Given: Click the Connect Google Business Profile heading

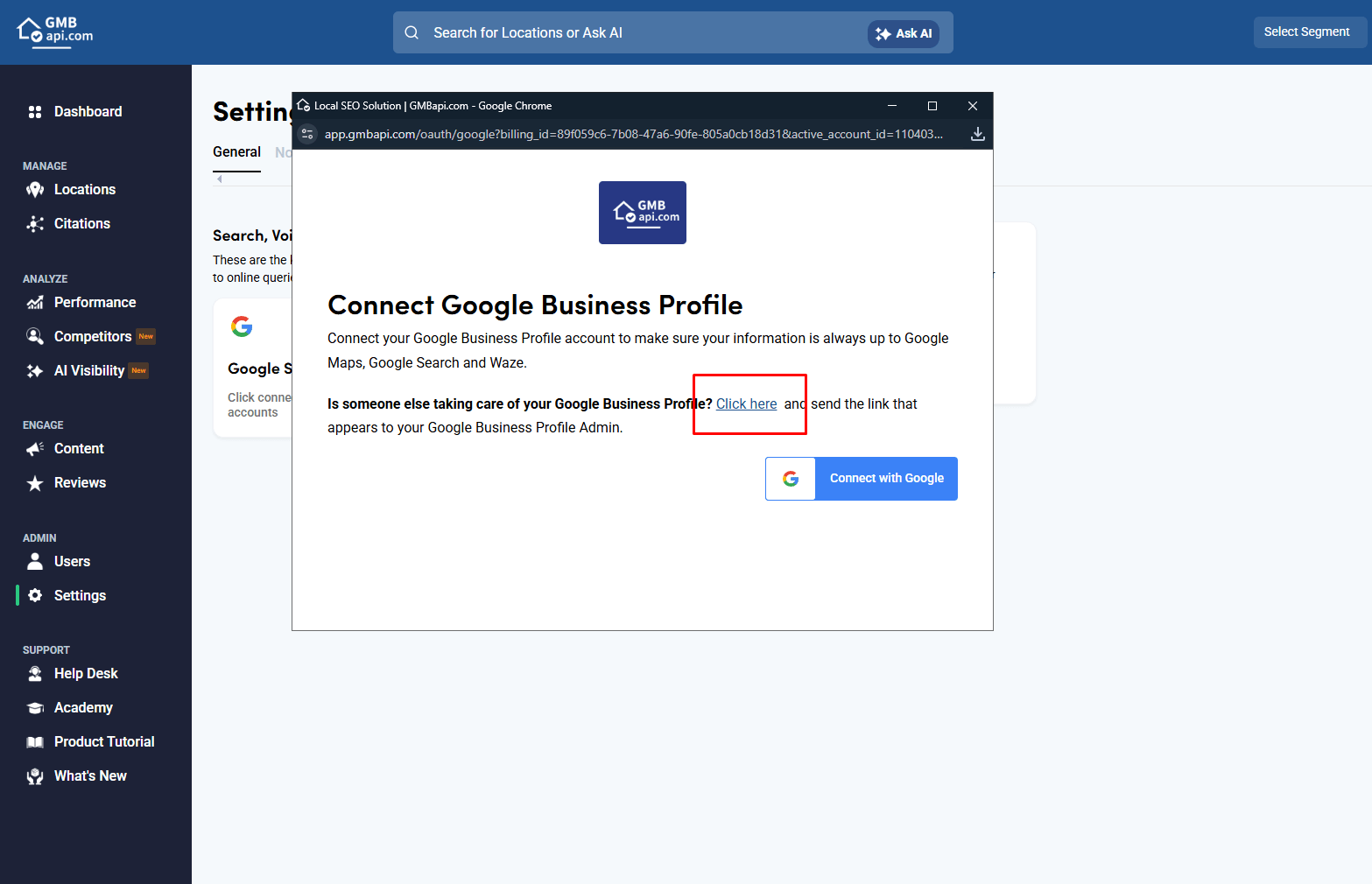Looking at the screenshot, I should [535, 305].
